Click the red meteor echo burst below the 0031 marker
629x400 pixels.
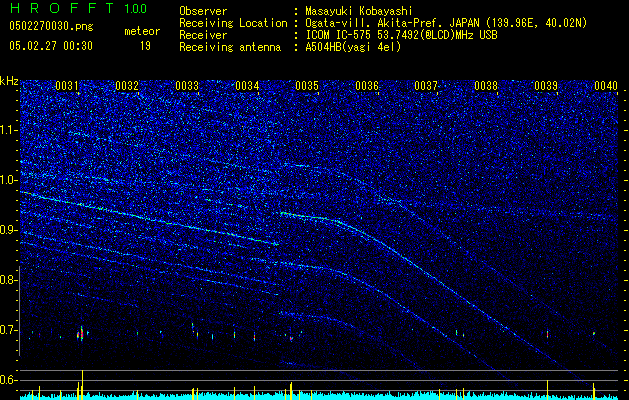pos(81,334)
